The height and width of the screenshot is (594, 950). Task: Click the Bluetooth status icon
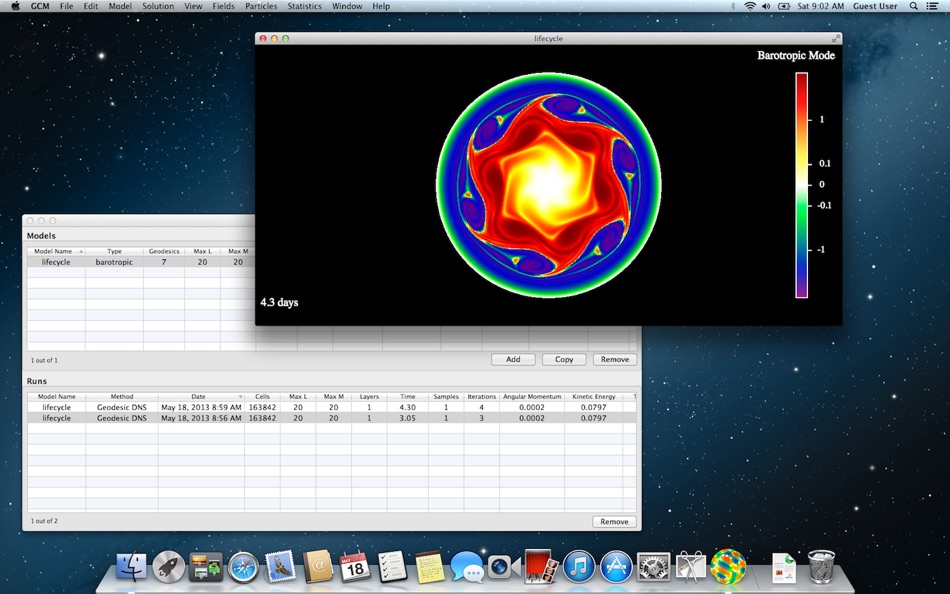pyautogui.click(x=733, y=6)
